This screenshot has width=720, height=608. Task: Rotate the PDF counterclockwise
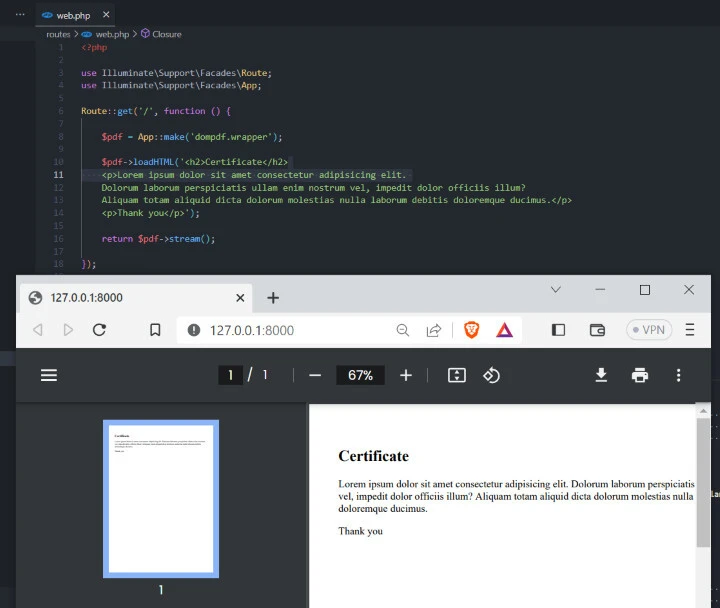click(x=491, y=375)
